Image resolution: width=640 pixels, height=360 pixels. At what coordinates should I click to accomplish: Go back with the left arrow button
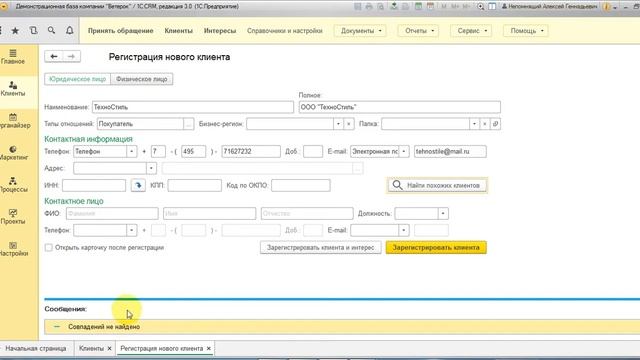click(x=53, y=56)
